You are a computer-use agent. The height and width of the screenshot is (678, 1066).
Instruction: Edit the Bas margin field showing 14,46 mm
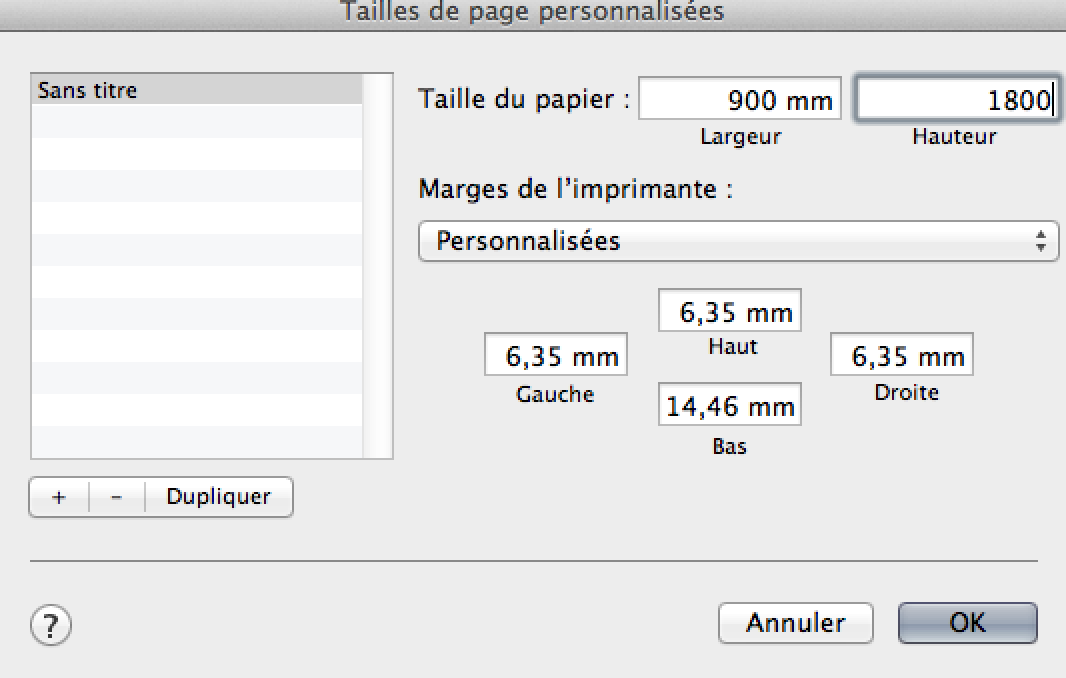click(730, 406)
